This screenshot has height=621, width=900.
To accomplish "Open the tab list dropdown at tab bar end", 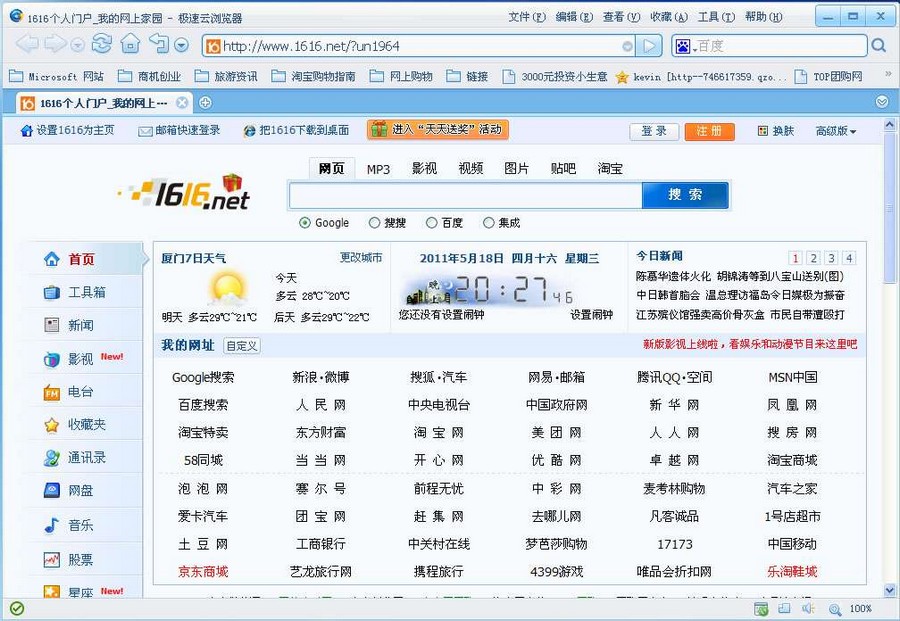I will (x=882, y=102).
